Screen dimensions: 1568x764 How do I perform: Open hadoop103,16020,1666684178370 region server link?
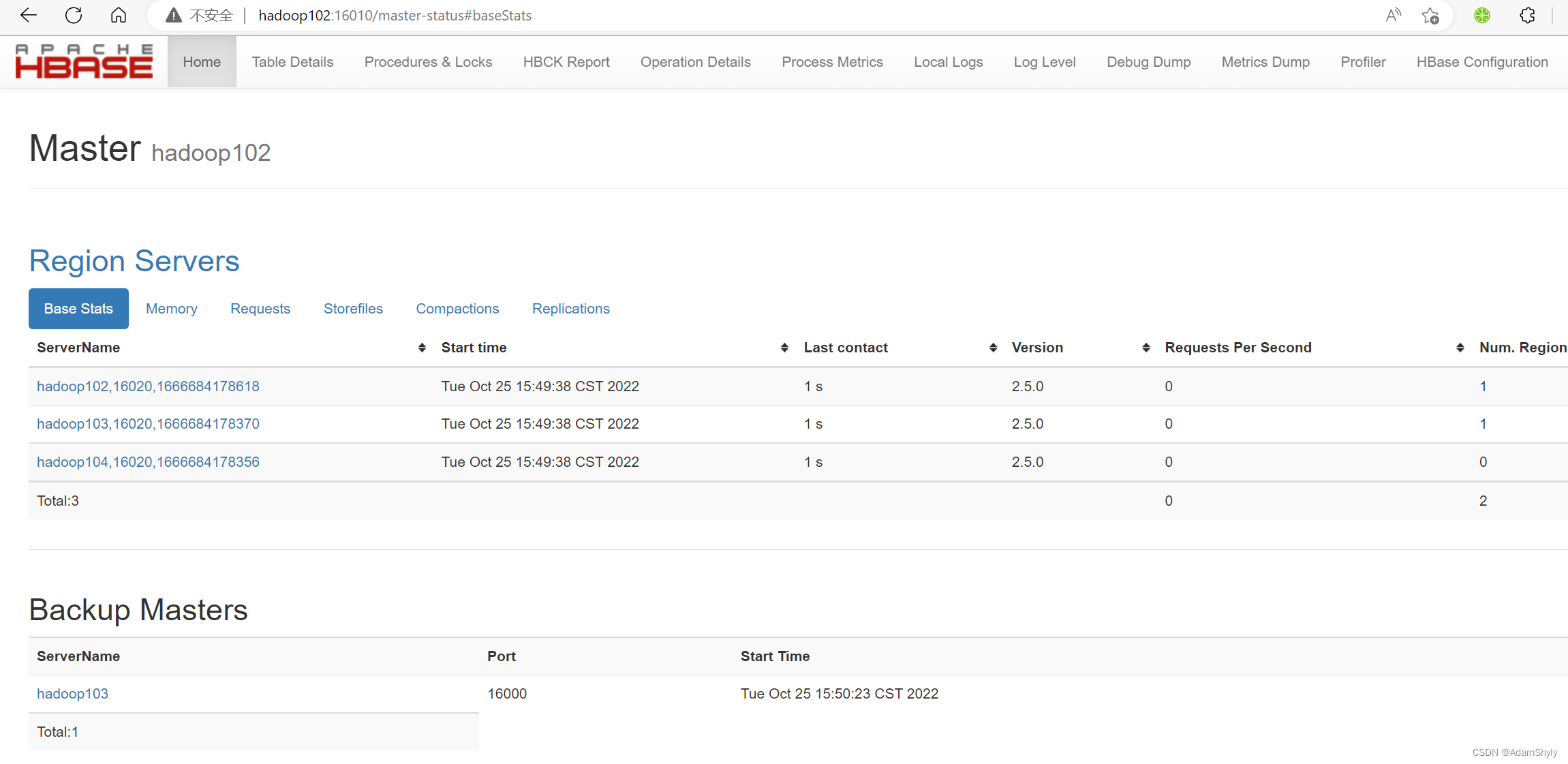click(148, 424)
